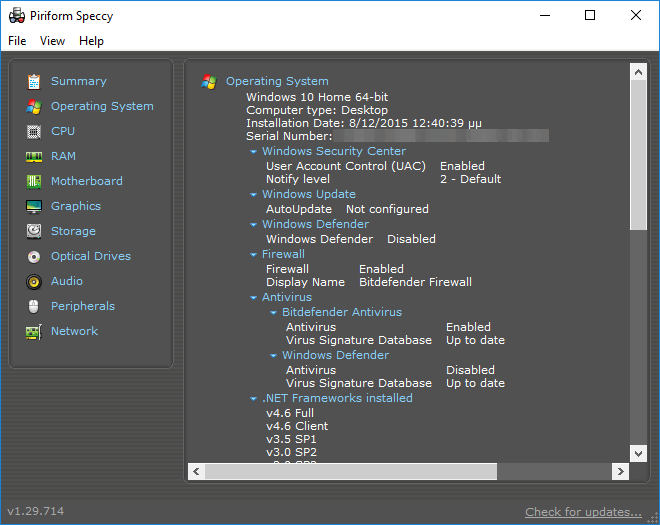
Task: Open the CPU section
Action: [x=63, y=131]
